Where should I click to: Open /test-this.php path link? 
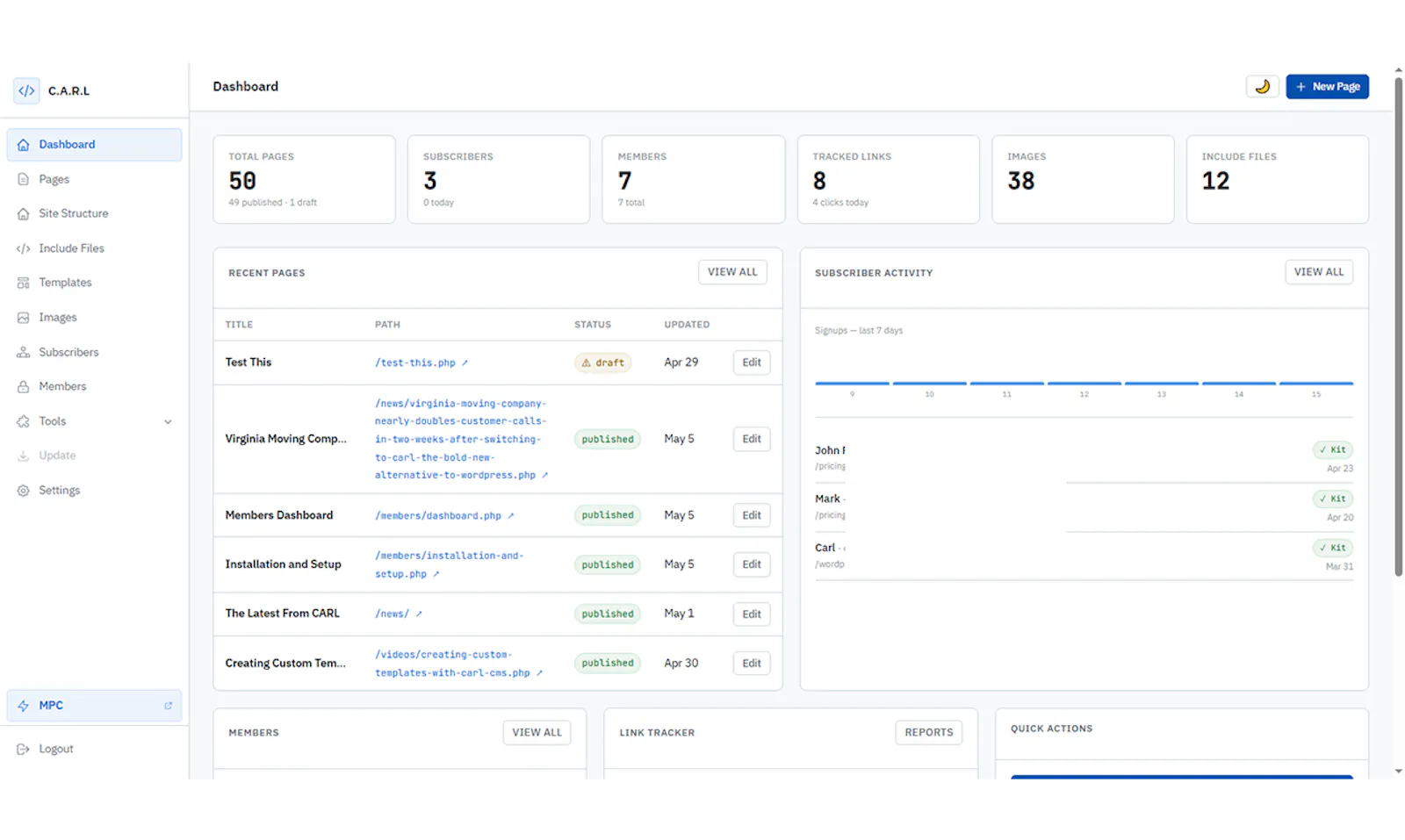pos(421,363)
